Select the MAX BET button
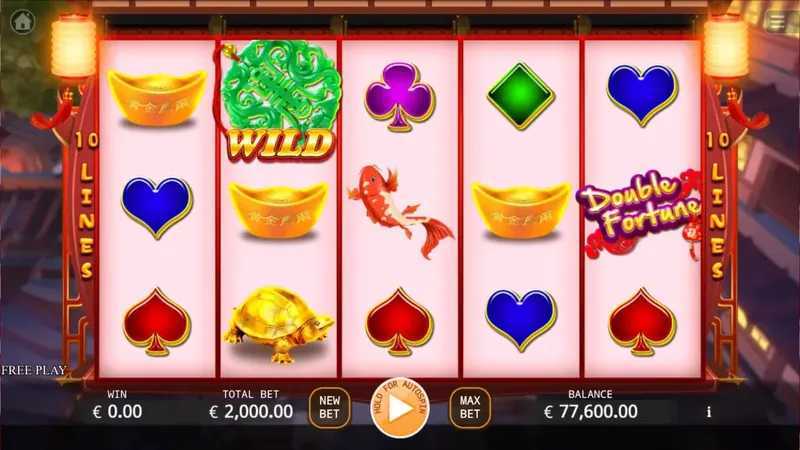800x450 pixels. coord(470,408)
